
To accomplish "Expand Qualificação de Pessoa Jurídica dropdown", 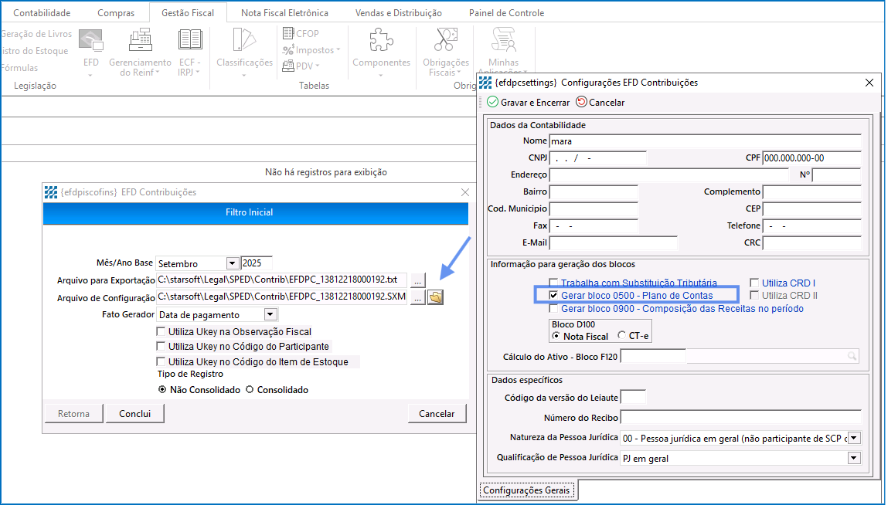I will [853, 457].
